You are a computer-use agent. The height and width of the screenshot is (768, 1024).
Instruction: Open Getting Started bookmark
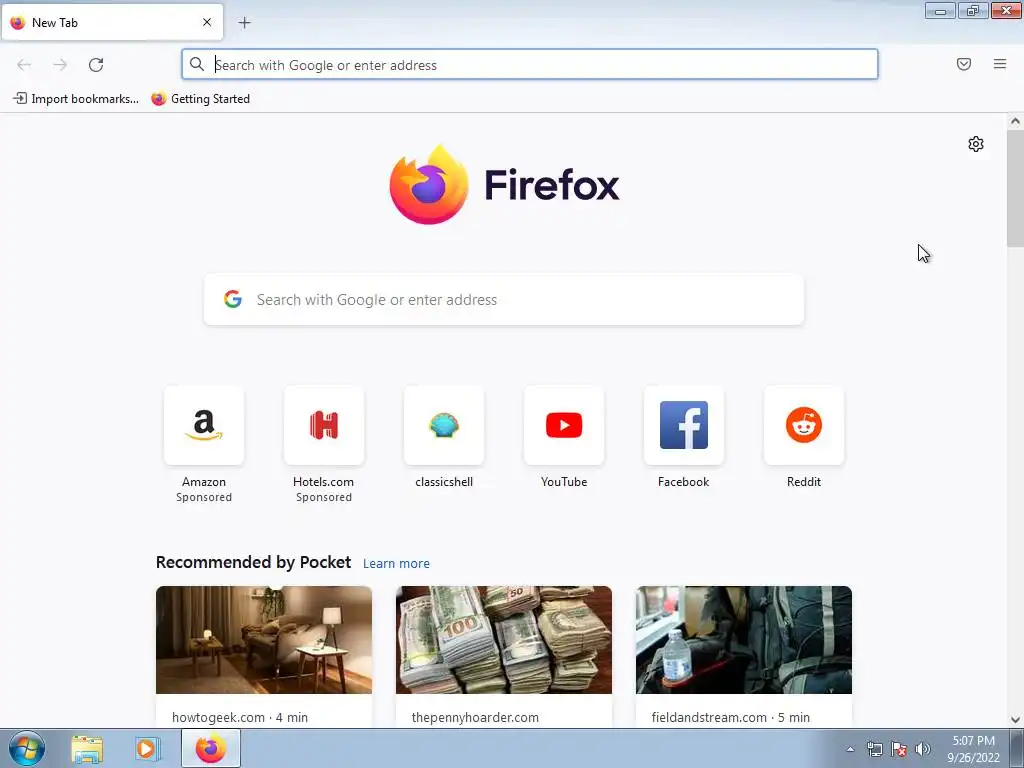(200, 99)
